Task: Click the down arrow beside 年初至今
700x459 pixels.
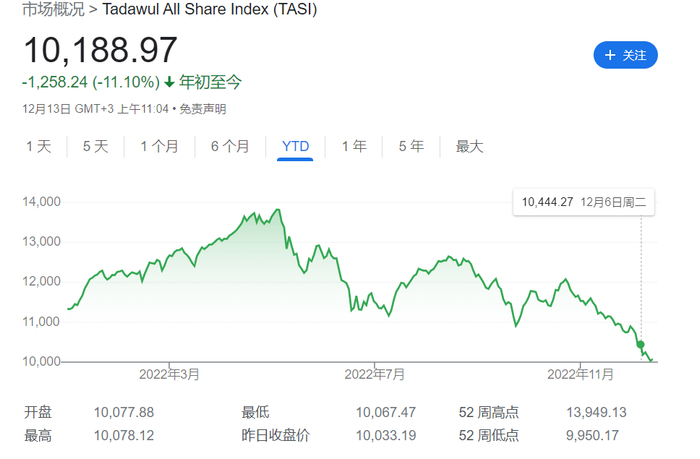Action: click(169, 82)
